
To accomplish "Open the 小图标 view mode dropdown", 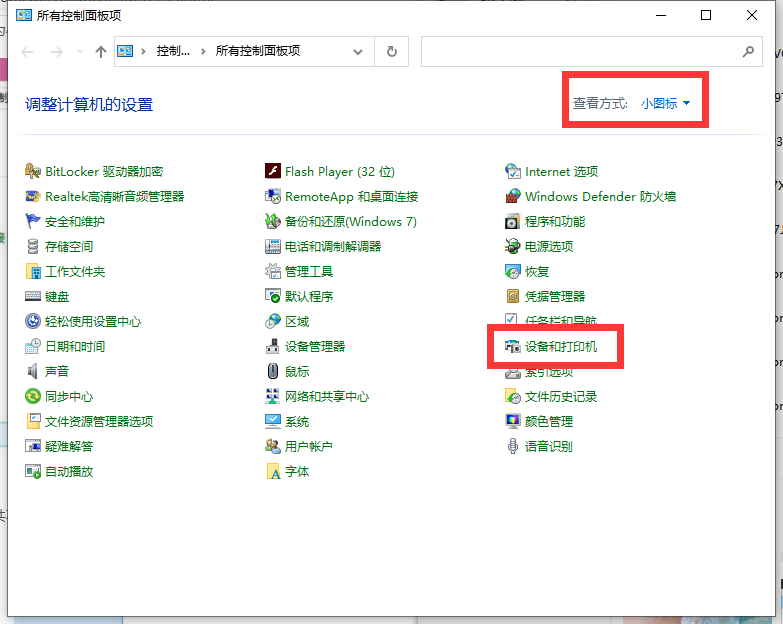I will (665, 103).
